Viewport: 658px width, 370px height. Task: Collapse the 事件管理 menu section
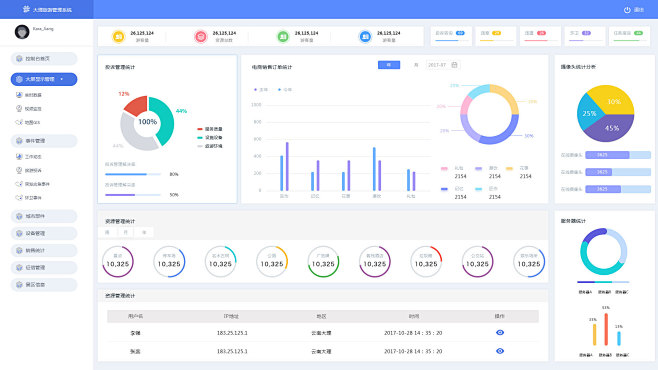point(44,141)
